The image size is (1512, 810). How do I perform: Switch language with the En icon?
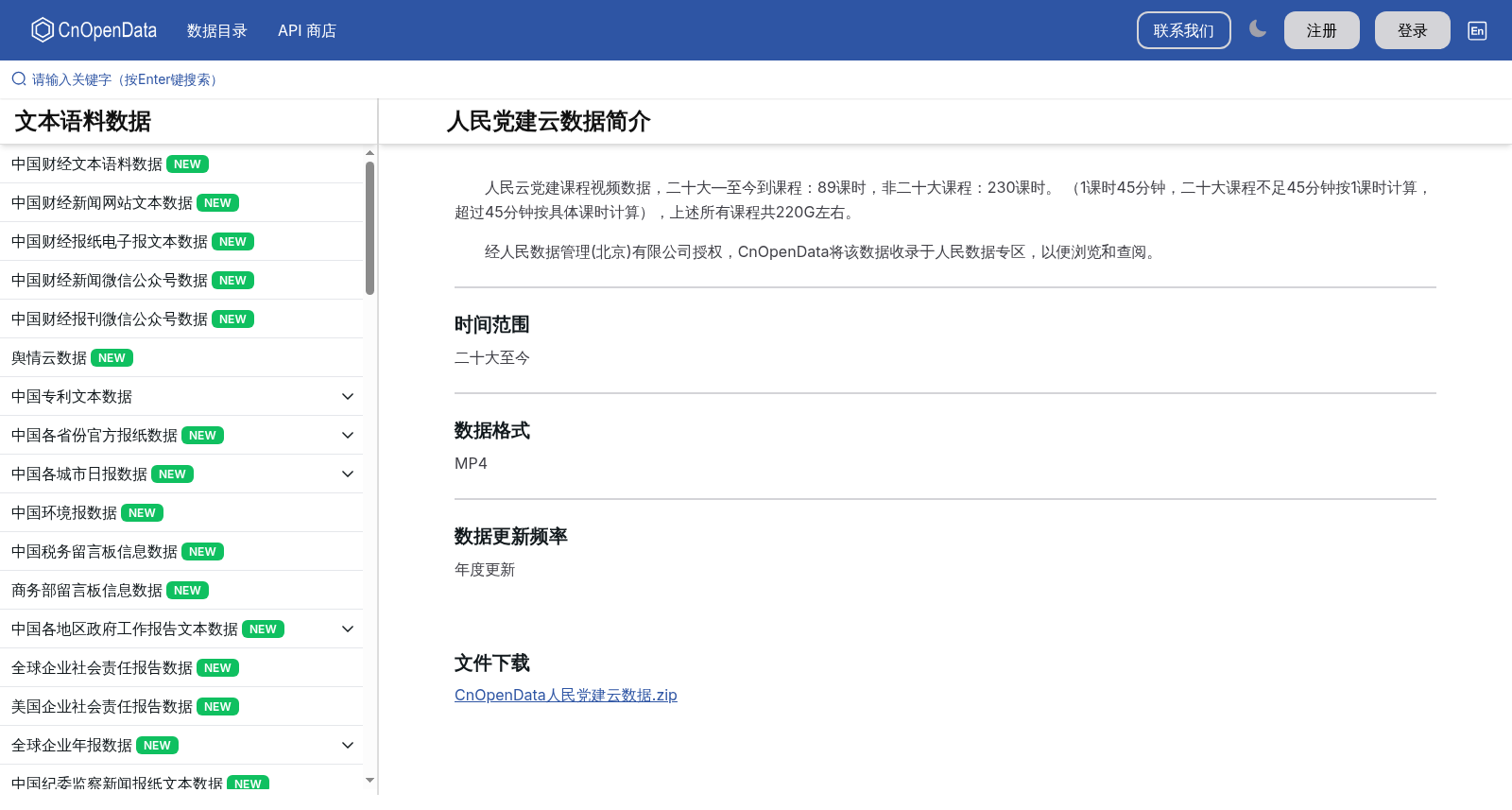1477,30
